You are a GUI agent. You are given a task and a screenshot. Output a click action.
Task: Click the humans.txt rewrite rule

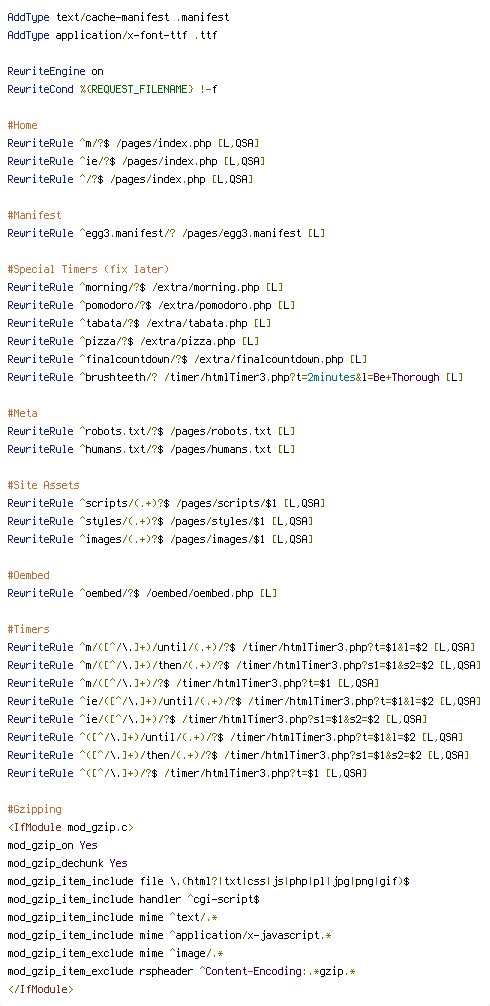(151, 448)
